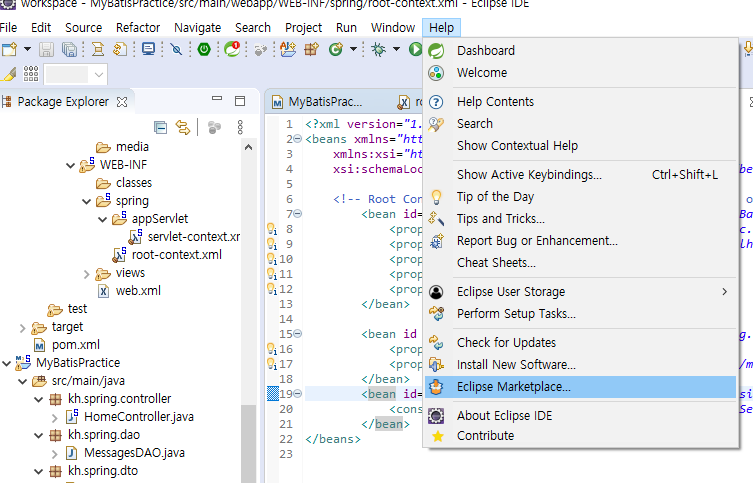The image size is (753, 483).
Task: Click the Save icon in toolbar
Action: click(x=47, y=49)
